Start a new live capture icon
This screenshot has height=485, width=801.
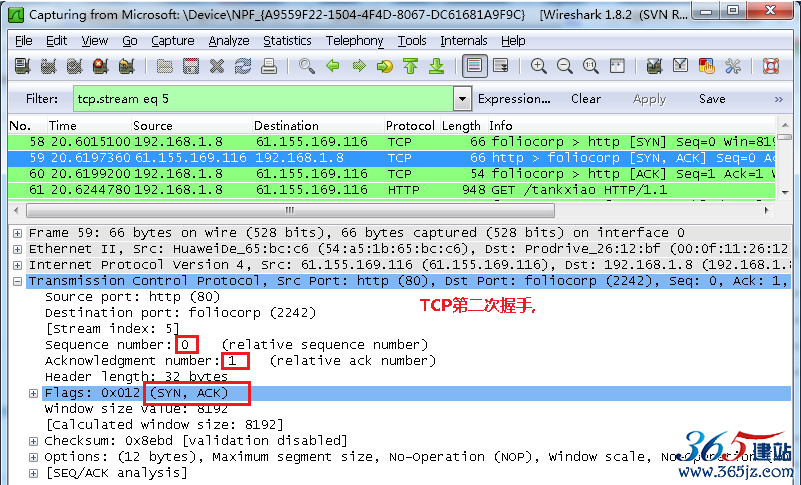click(74, 66)
